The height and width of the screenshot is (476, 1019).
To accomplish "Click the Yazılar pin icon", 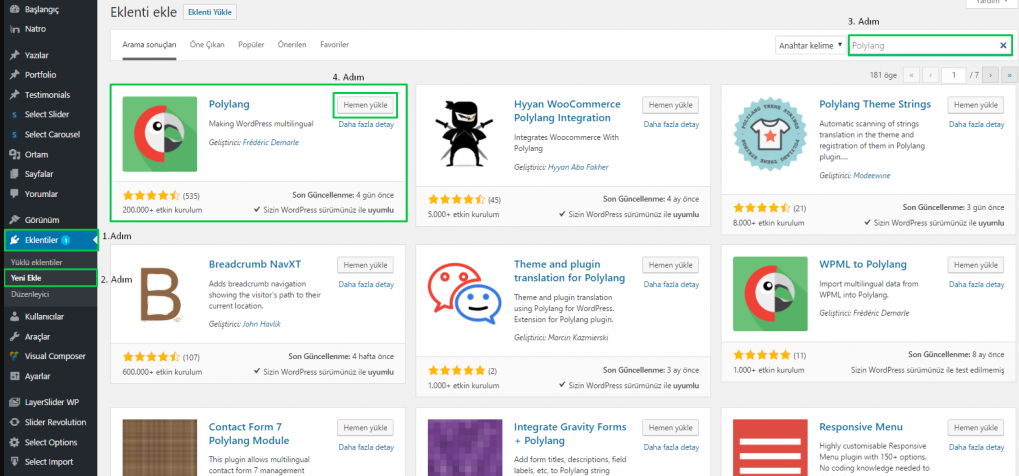I will (x=14, y=55).
